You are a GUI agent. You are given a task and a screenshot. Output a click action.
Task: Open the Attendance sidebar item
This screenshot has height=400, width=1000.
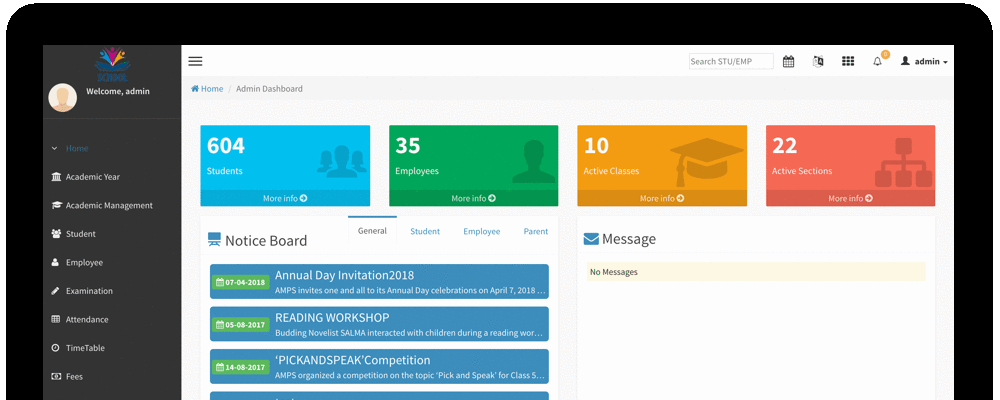(87, 320)
